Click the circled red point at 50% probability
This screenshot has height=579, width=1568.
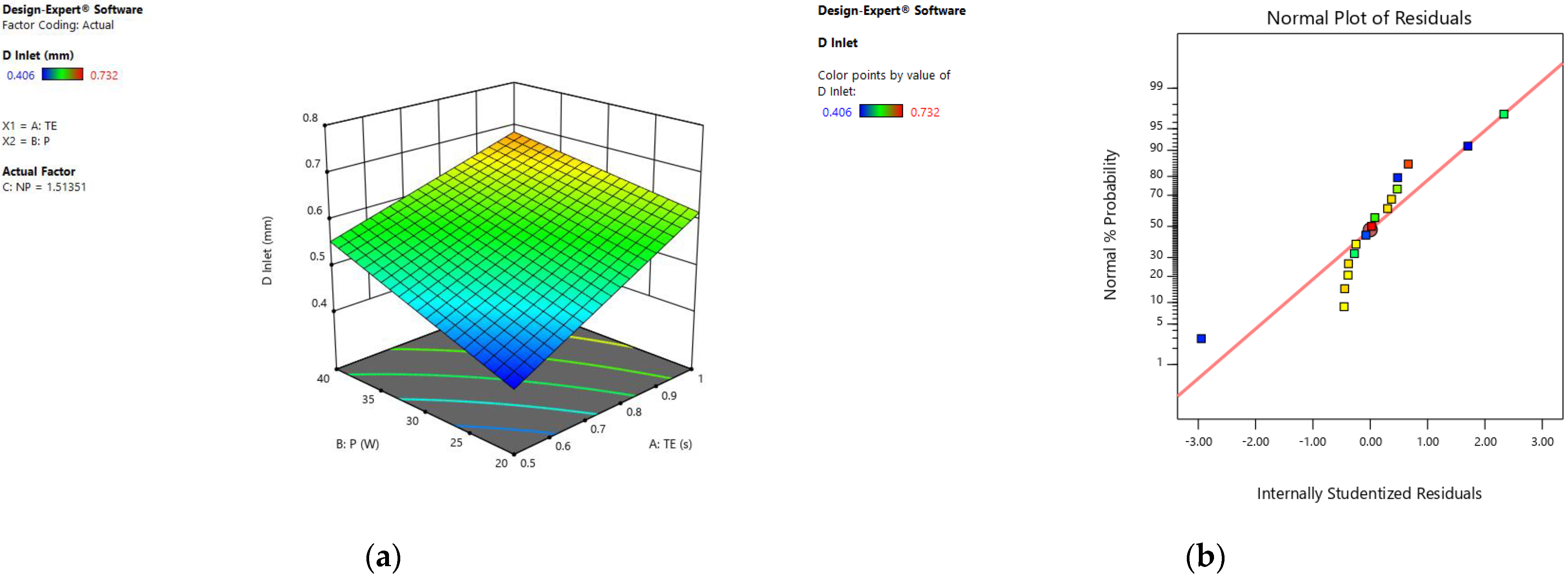[x=1371, y=227]
